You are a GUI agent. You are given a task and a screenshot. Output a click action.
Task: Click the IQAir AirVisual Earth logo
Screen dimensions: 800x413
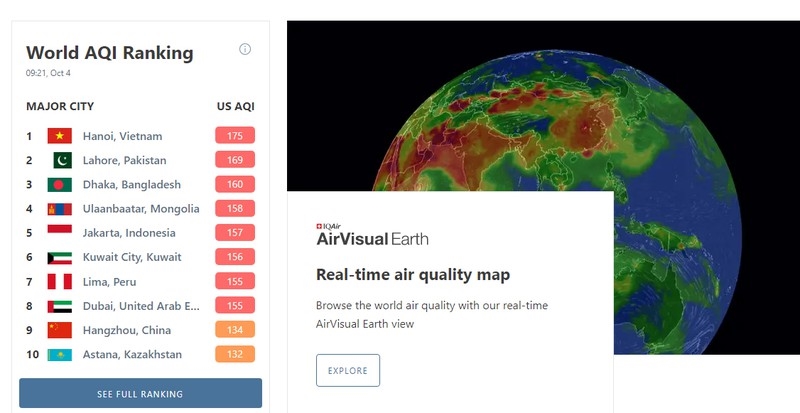coord(372,235)
